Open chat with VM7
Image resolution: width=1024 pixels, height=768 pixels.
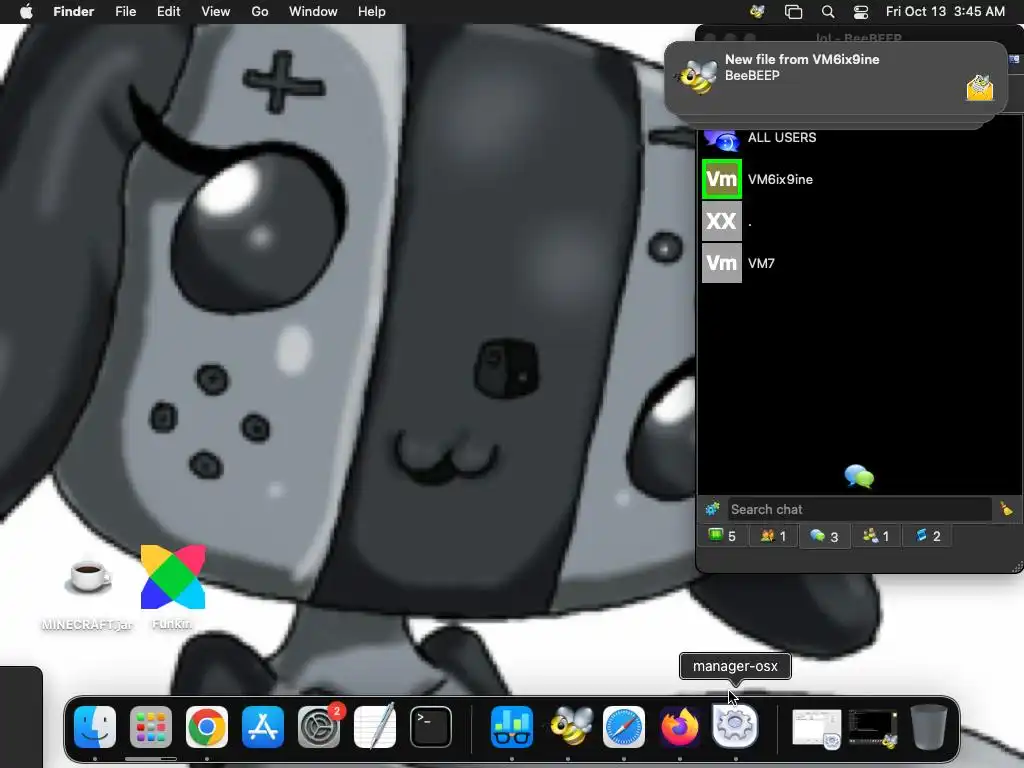861,263
